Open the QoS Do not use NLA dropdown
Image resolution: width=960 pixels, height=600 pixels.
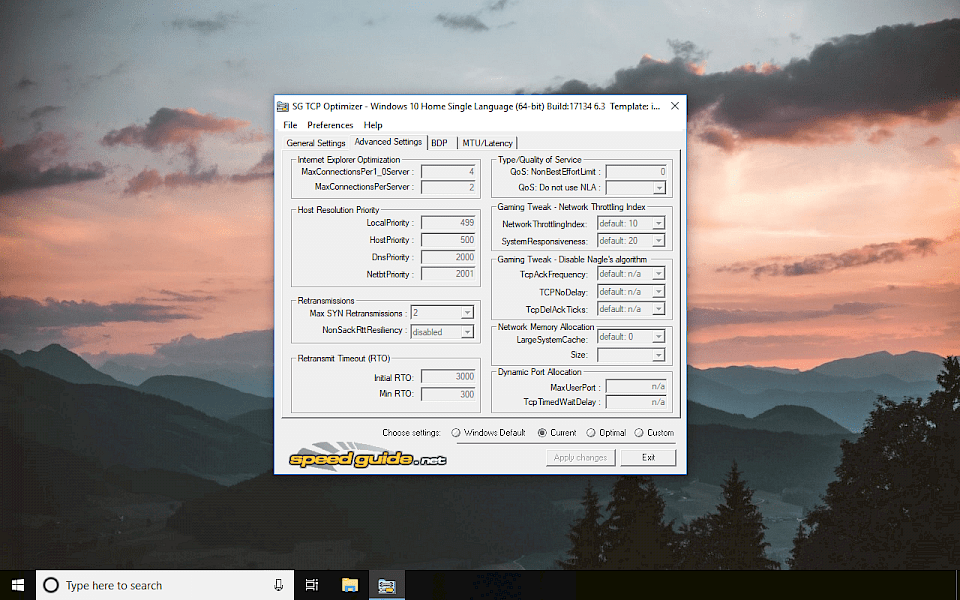(659, 189)
